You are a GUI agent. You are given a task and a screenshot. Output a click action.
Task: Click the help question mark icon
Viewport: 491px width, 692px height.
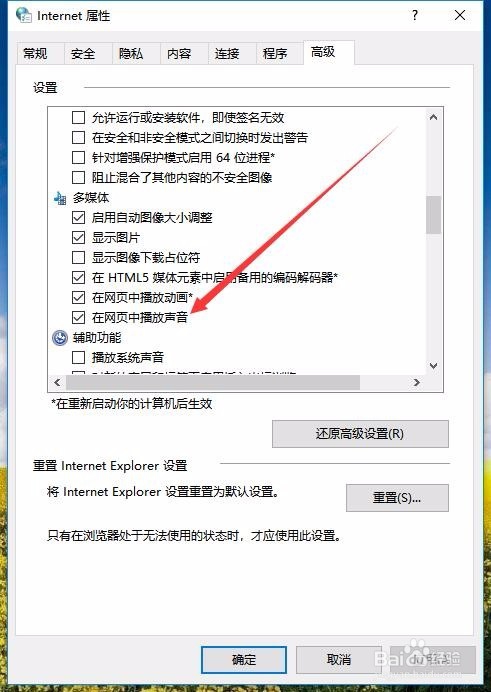click(414, 15)
